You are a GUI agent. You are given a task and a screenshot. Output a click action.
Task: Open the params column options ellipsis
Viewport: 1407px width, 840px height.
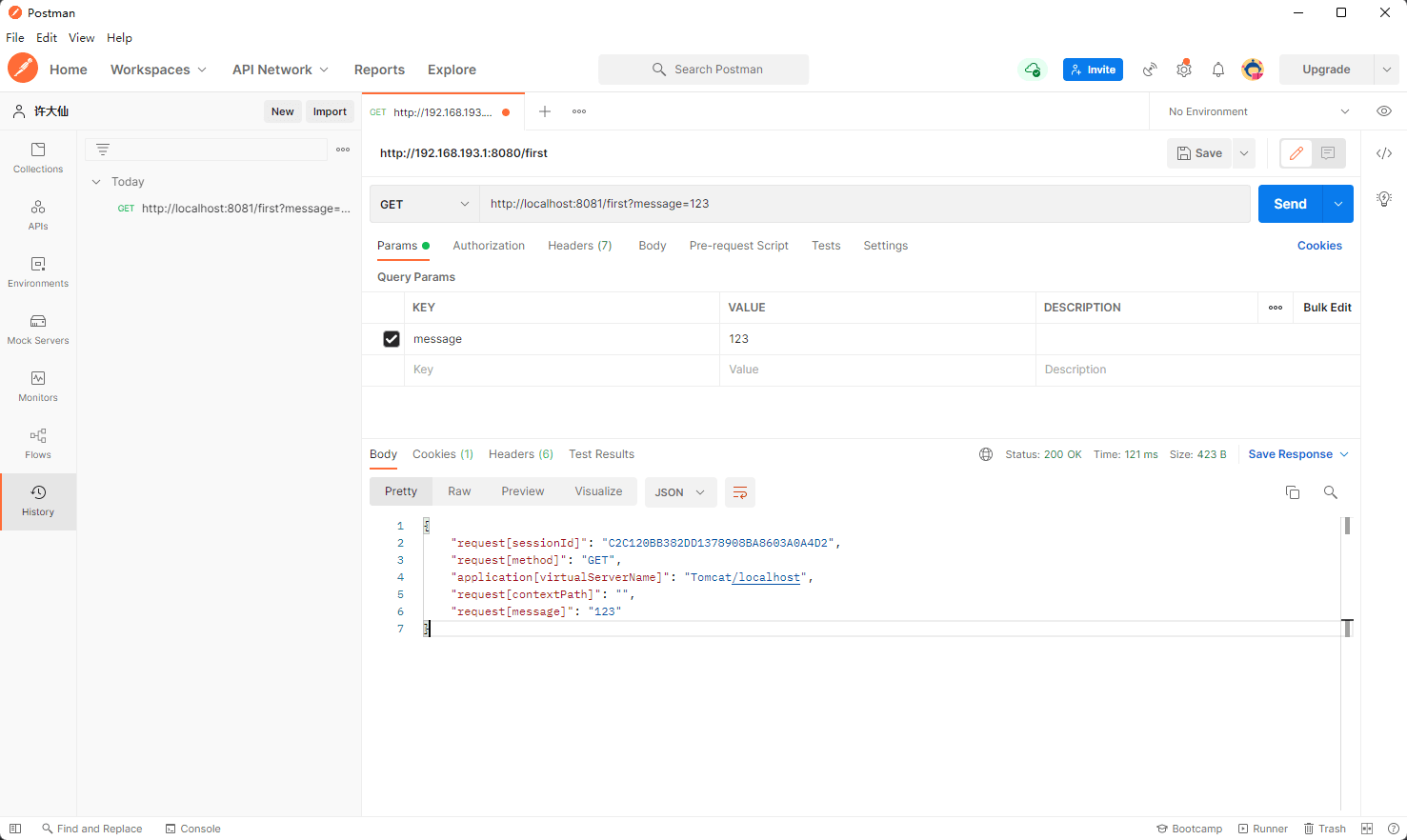pos(1276,308)
